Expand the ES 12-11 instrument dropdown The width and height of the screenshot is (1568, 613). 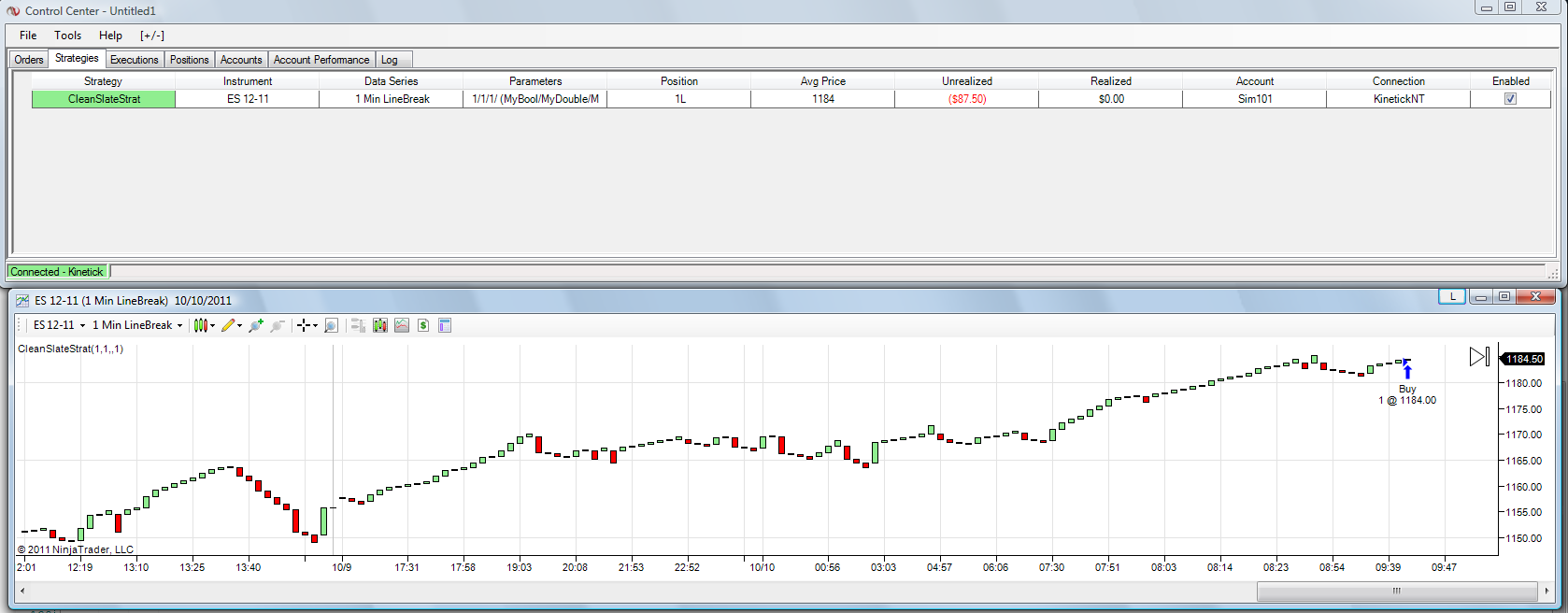(x=82, y=325)
